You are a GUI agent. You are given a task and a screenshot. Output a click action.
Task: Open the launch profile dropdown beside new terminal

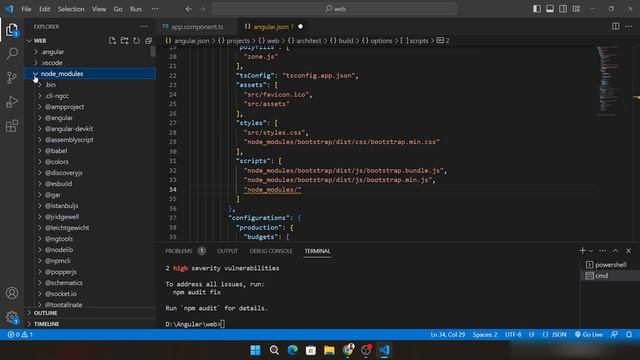(591, 251)
